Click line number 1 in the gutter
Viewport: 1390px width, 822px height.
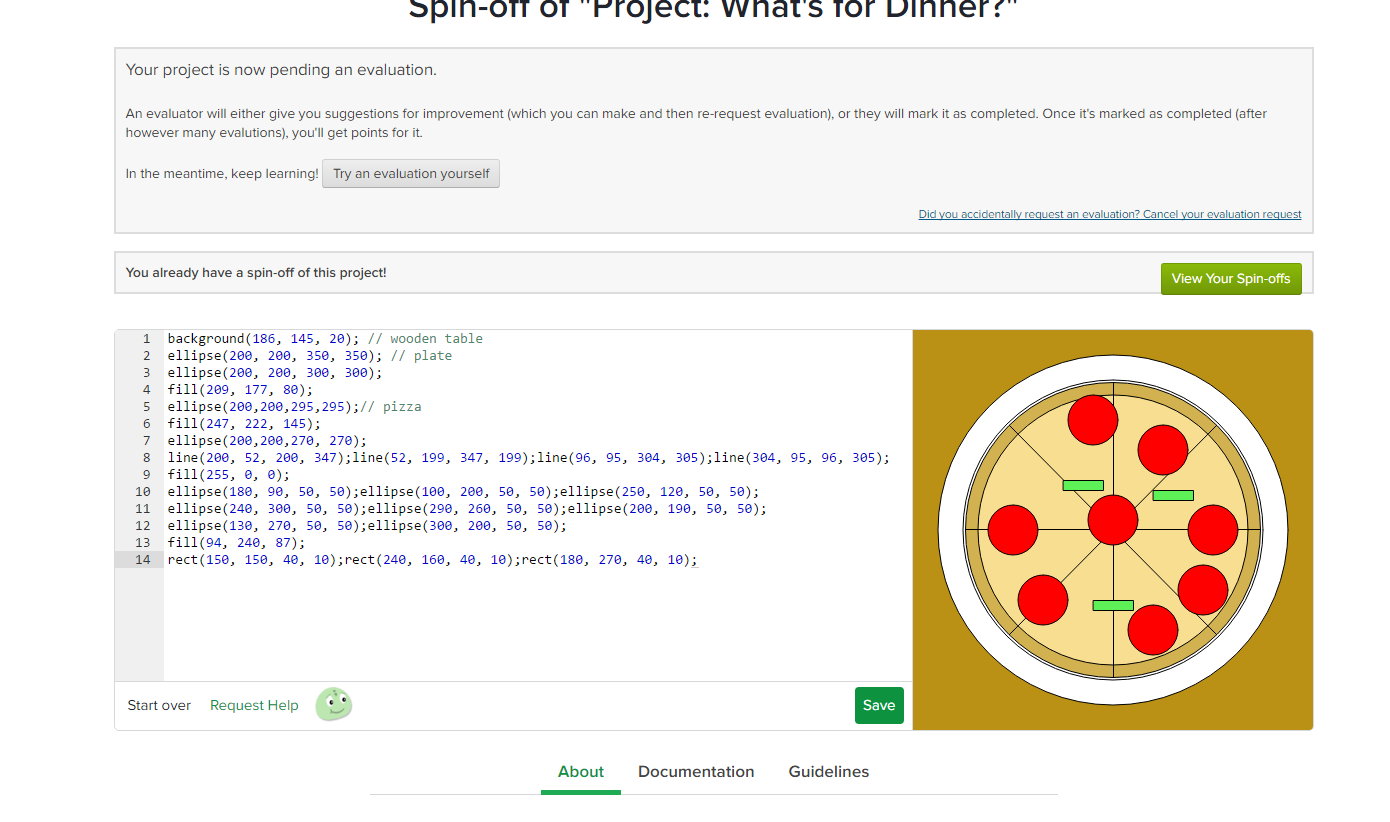pos(146,338)
